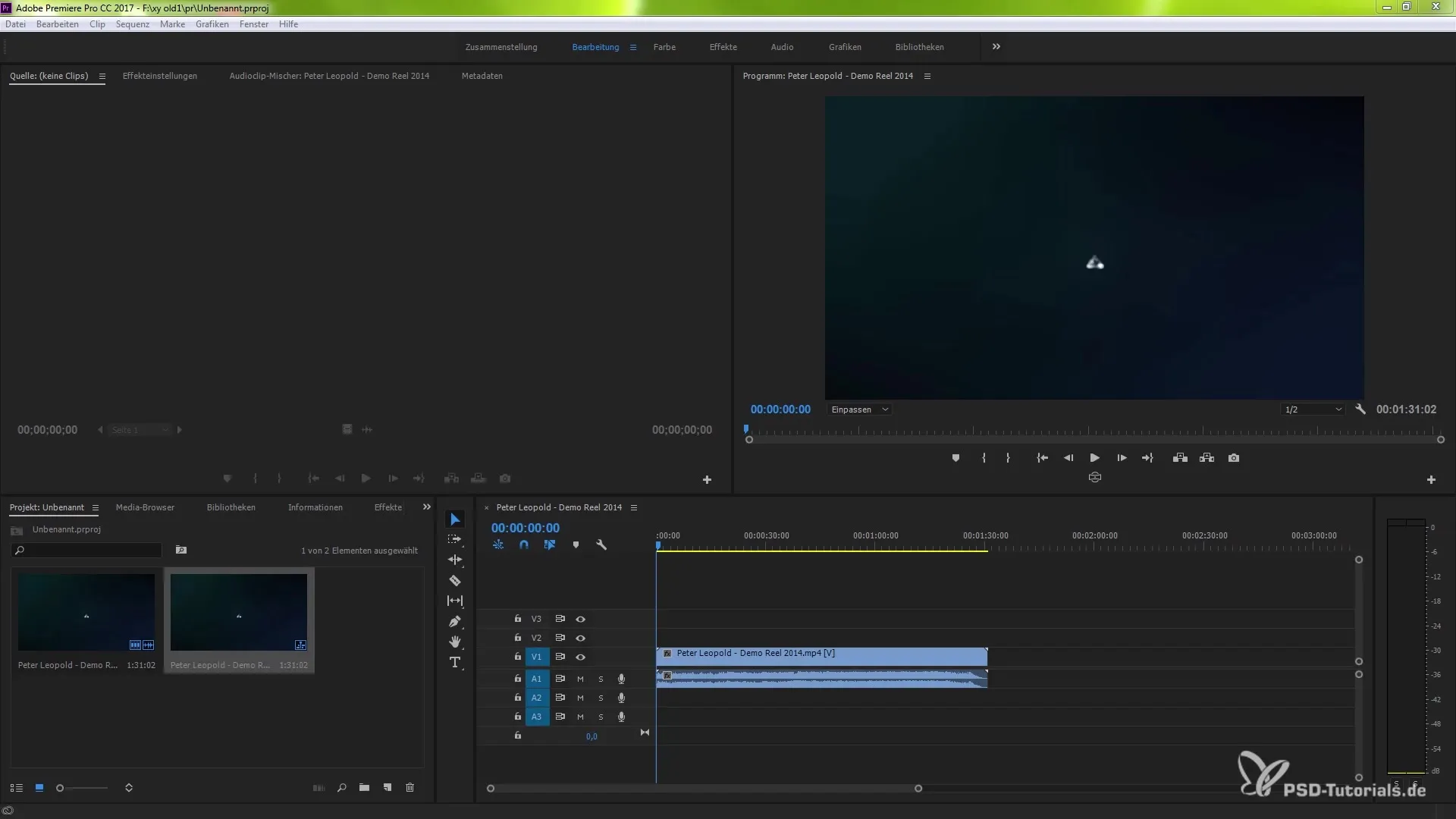Screen dimensions: 1456x819
Task: Open Source monitor button editor plus
Action: tap(707, 480)
